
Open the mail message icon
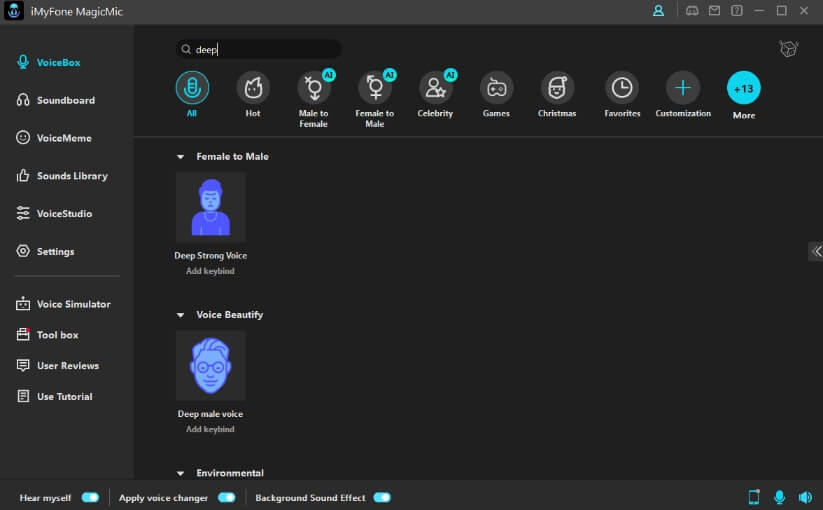(x=714, y=10)
